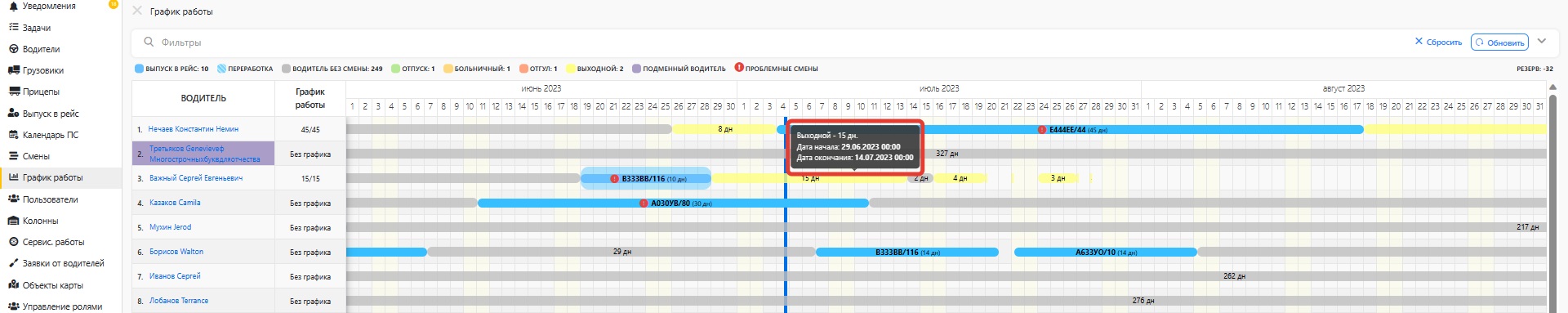
Task: Click the A633YO/10 shift bar
Action: pyautogui.click(x=1105, y=253)
